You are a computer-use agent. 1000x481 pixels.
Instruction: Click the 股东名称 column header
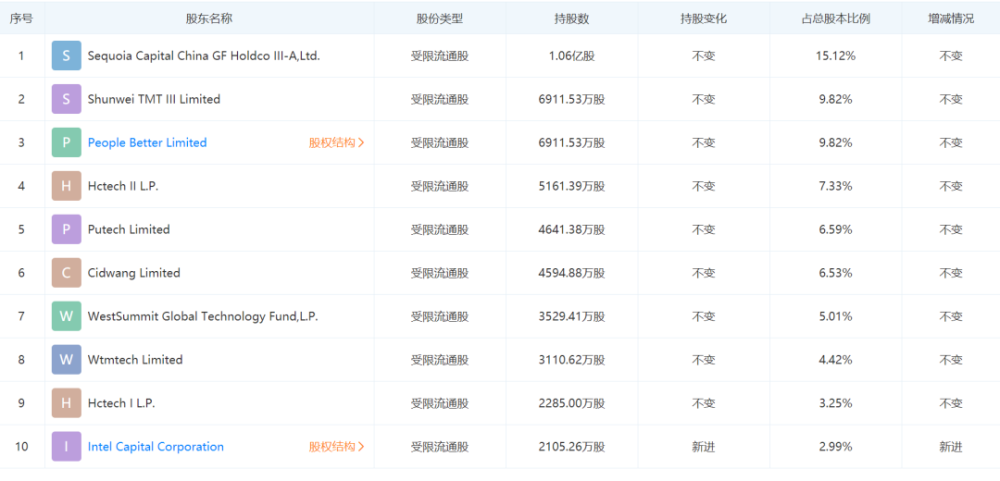point(209,18)
